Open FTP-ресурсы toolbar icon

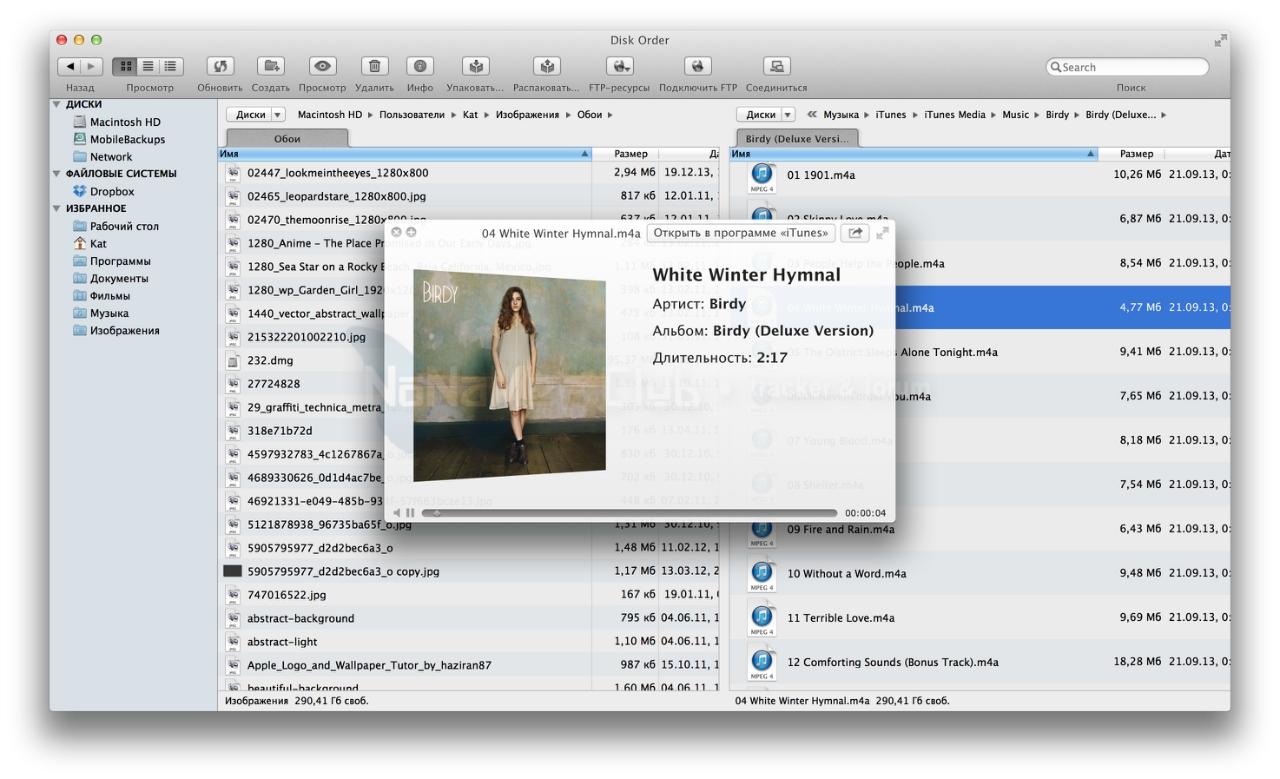pyautogui.click(x=620, y=66)
